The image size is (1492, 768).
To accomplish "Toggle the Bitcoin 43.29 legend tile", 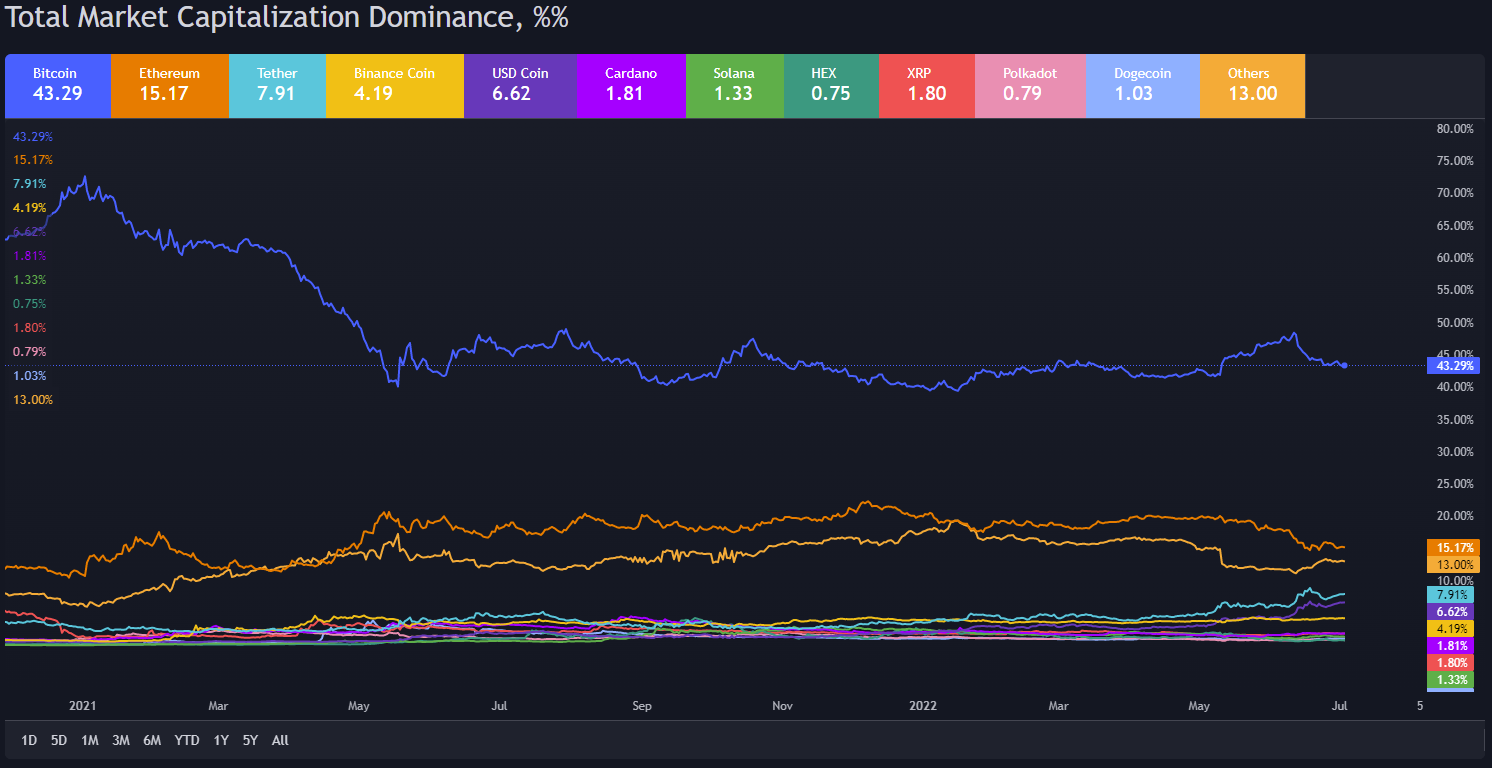I will tap(58, 86).
